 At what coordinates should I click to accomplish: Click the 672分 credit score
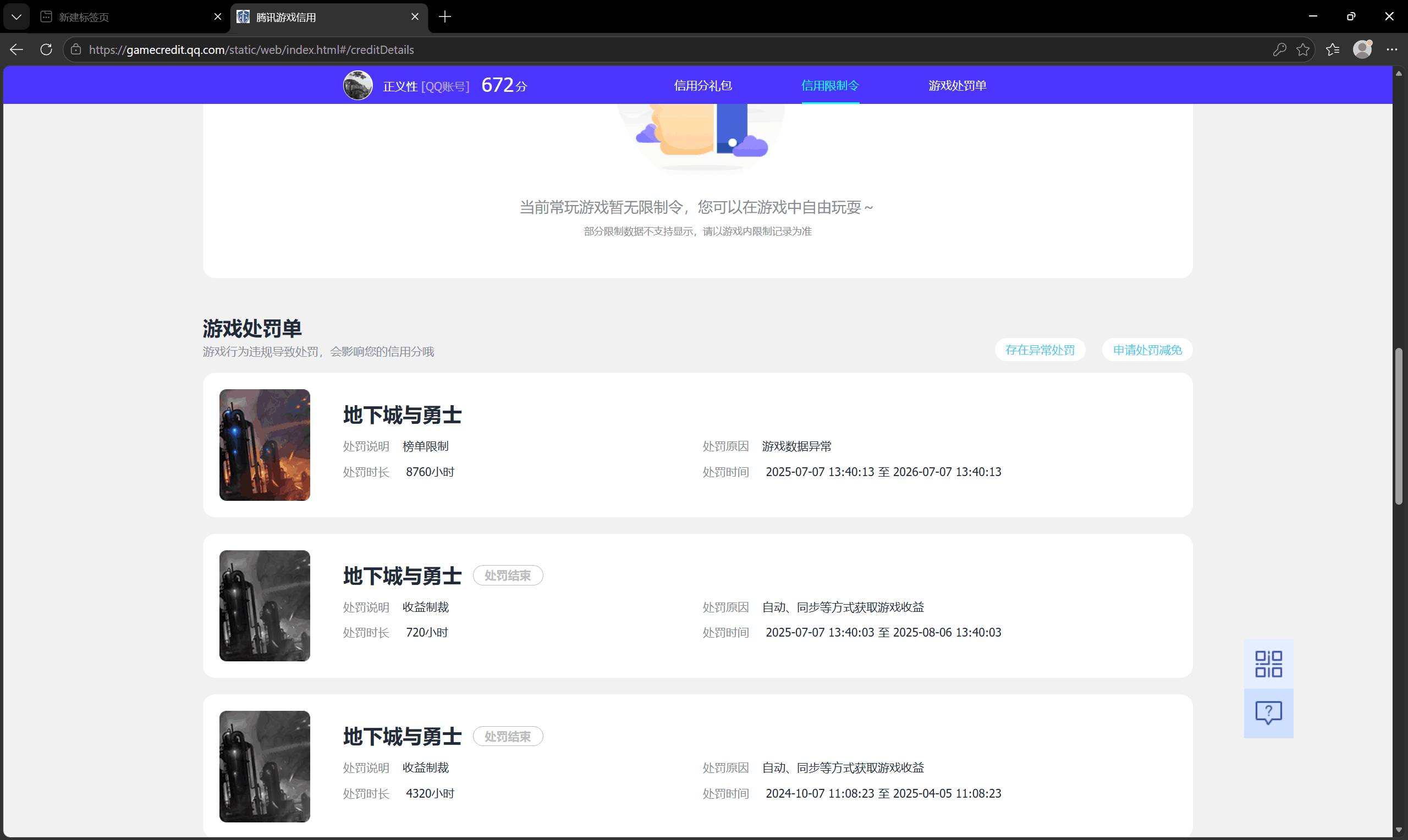coord(504,85)
